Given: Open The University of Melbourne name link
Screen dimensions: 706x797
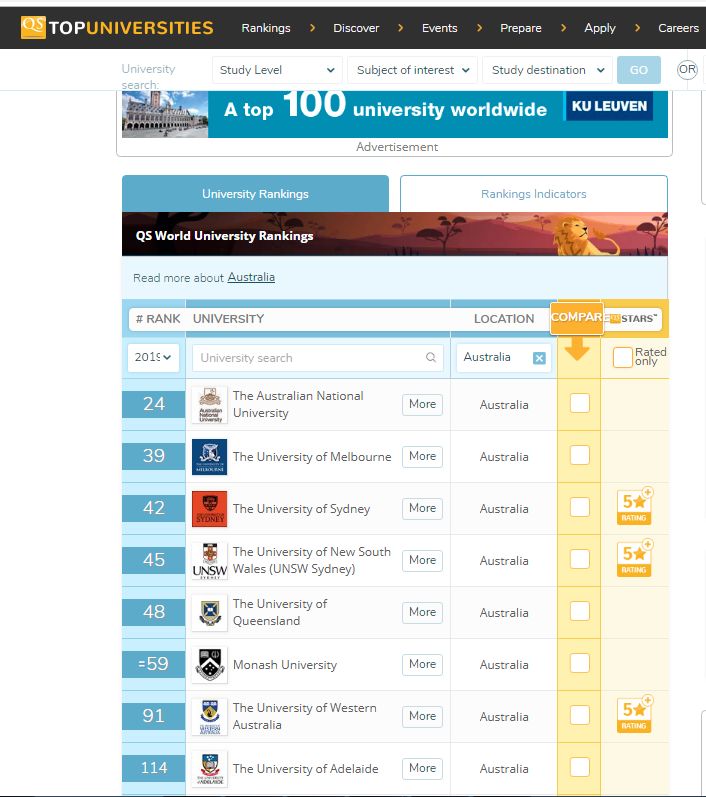Looking at the screenshot, I should 312,456.
